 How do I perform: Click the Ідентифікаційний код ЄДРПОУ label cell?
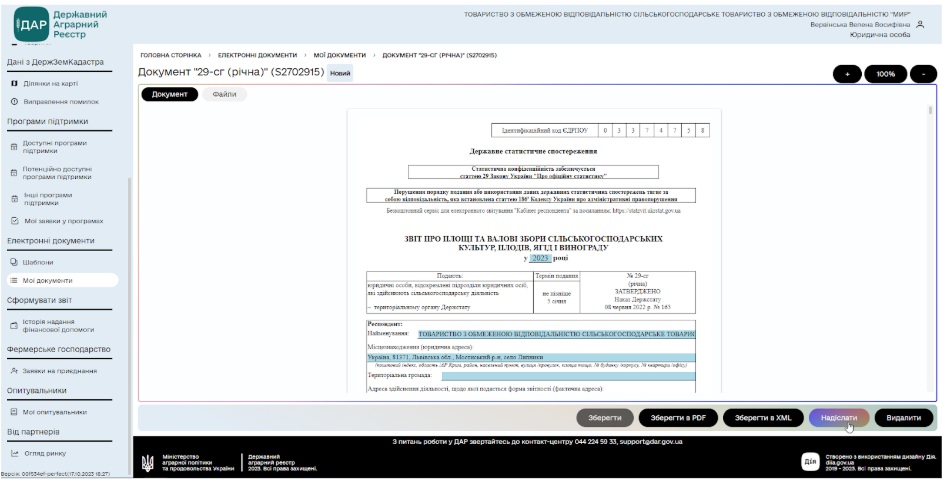click(x=545, y=130)
